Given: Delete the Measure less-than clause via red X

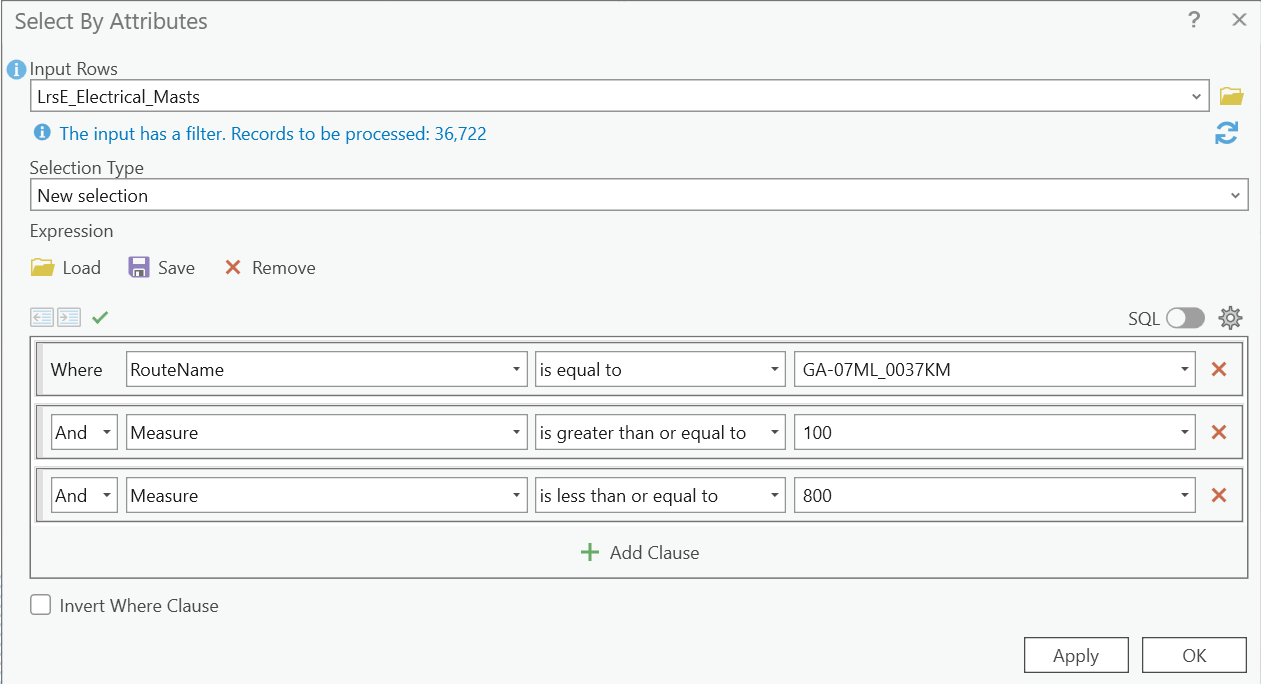Looking at the screenshot, I should (x=1219, y=495).
